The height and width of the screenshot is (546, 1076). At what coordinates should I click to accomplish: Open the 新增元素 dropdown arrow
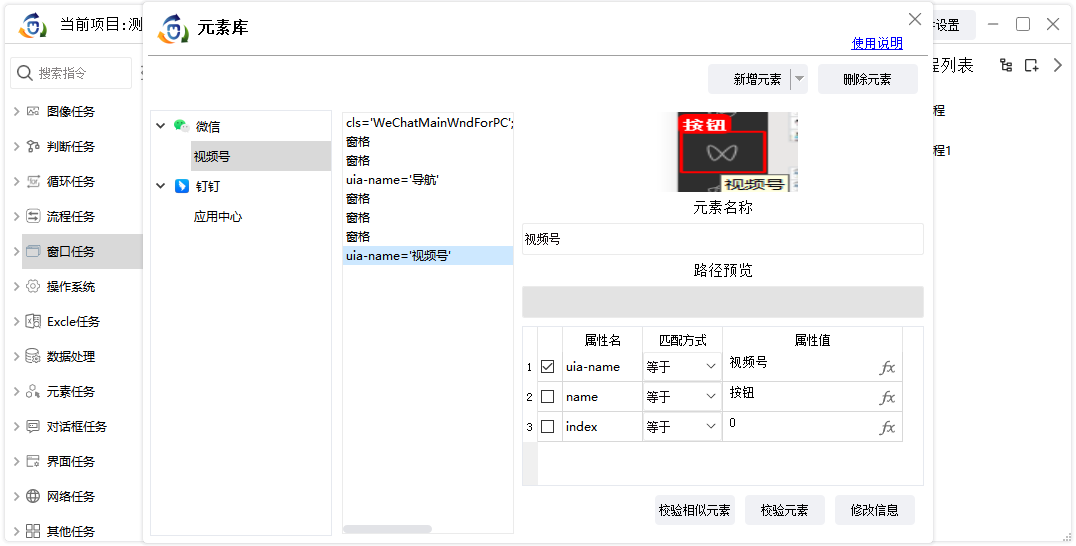799,79
